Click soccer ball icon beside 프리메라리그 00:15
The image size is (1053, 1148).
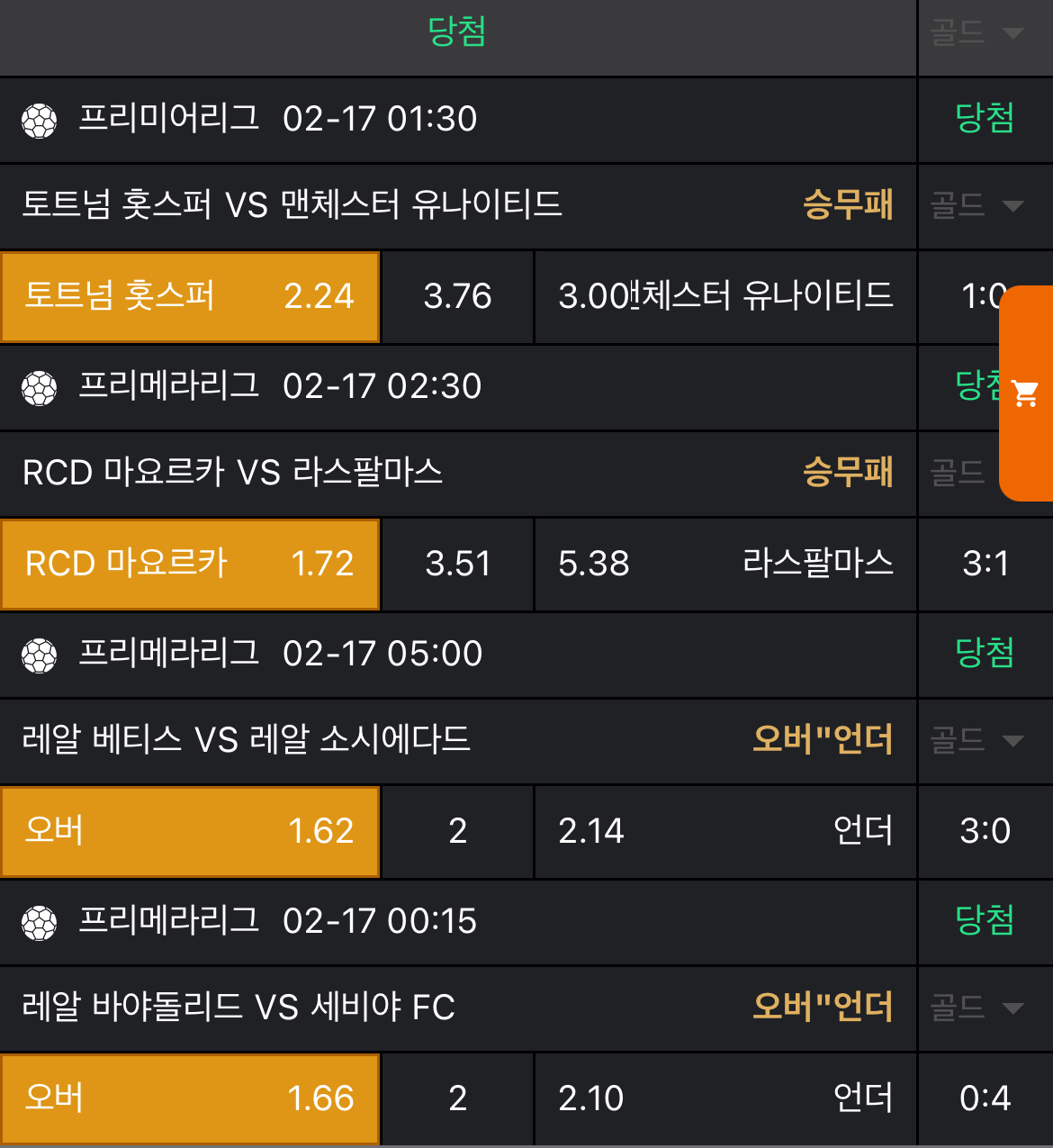(x=40, y=922)
